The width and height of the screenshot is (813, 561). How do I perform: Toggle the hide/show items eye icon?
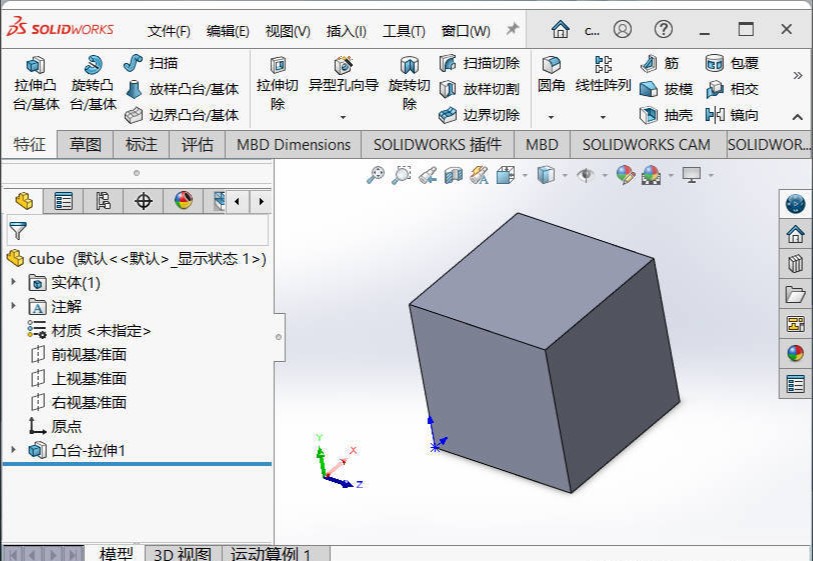click(586, 176)
